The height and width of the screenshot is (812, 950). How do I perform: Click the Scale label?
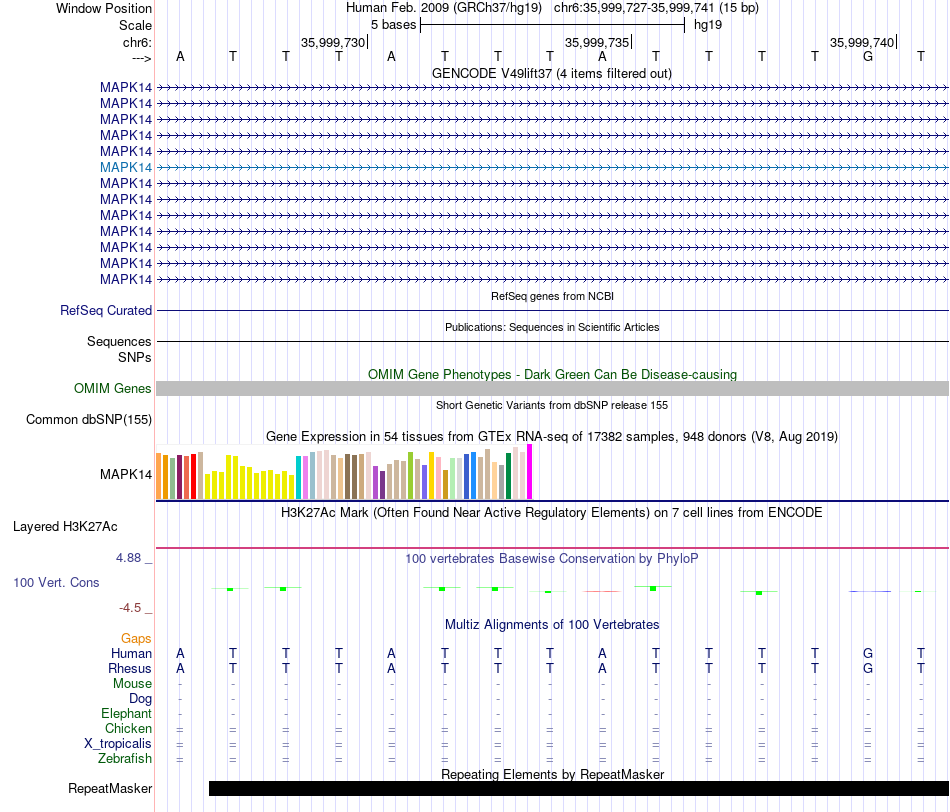pos(135,25)
